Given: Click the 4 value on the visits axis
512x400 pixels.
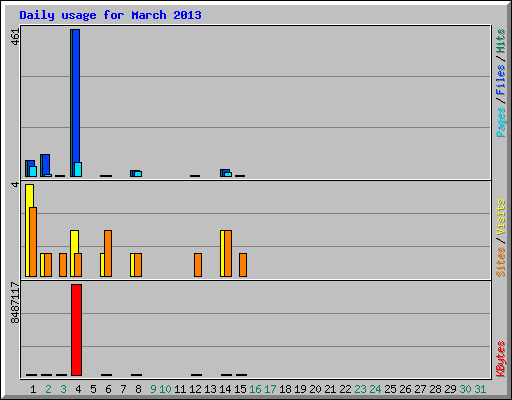Looking at the screenshot, I should pyautogui.click(x=15, y=184).
